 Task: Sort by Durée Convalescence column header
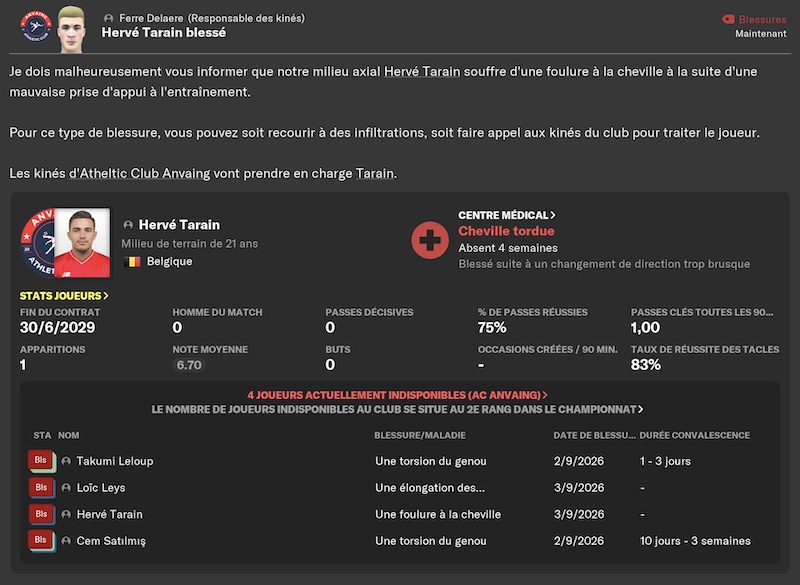(694, 435)
